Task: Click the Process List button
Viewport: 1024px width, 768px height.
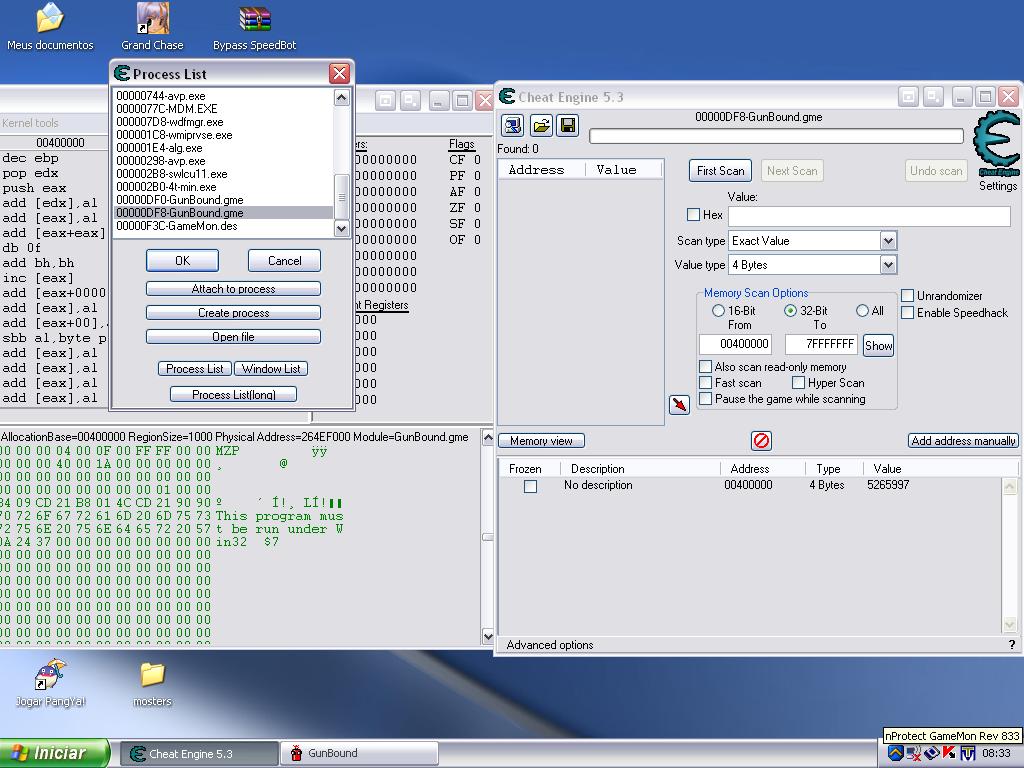Action: 195,369
